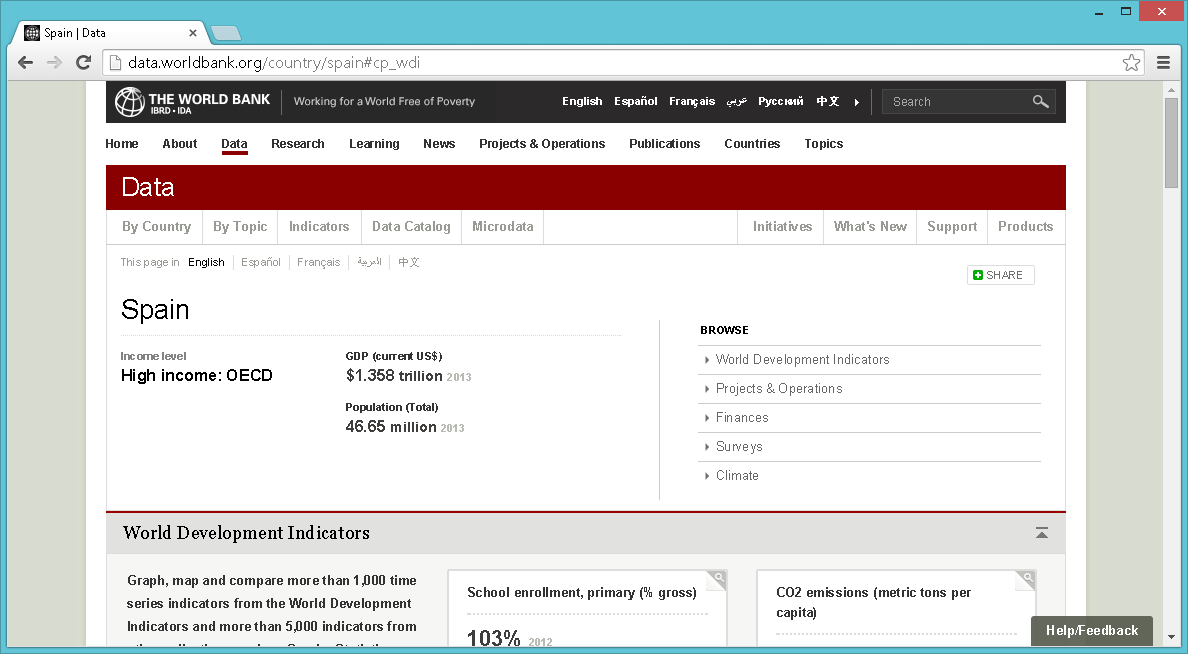
Task: Click the page icon in address bar
Action: 115,63
